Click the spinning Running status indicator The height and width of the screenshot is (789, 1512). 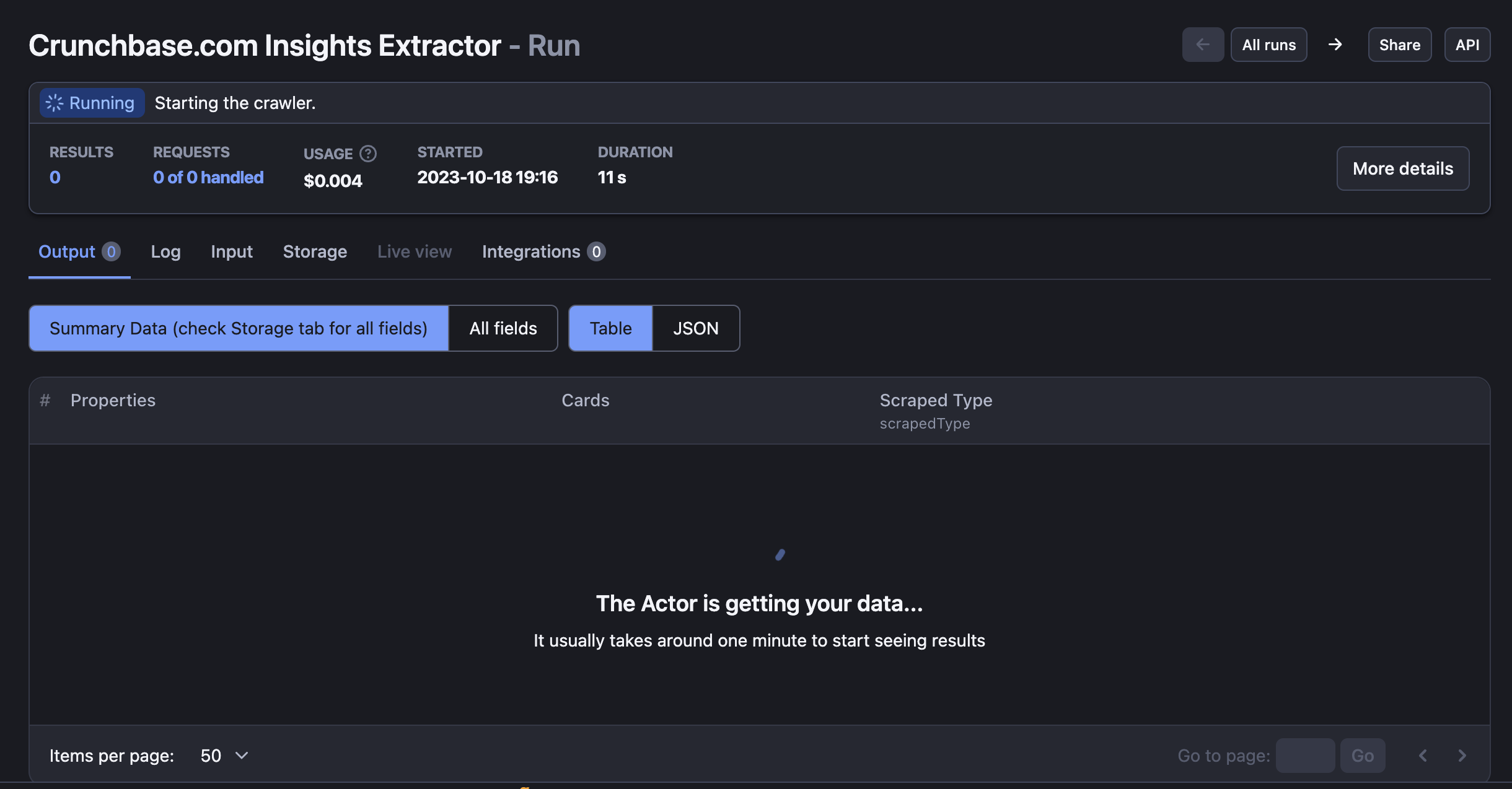90,102
